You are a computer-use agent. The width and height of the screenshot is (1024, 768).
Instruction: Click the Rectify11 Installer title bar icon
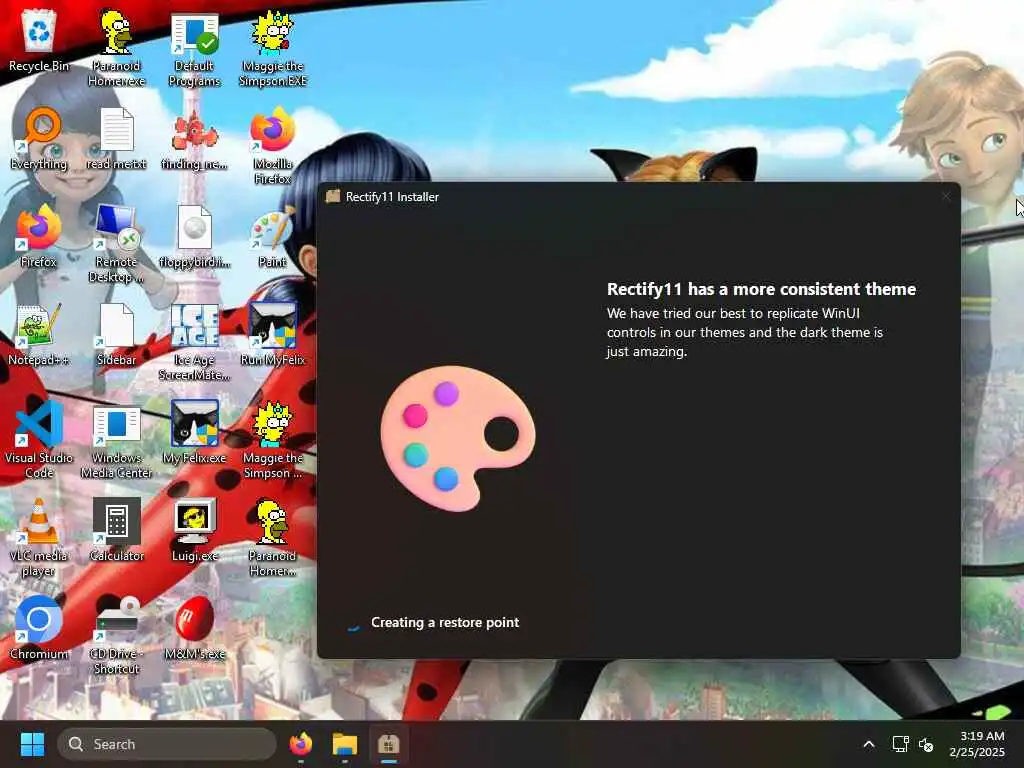click(333, 197)
